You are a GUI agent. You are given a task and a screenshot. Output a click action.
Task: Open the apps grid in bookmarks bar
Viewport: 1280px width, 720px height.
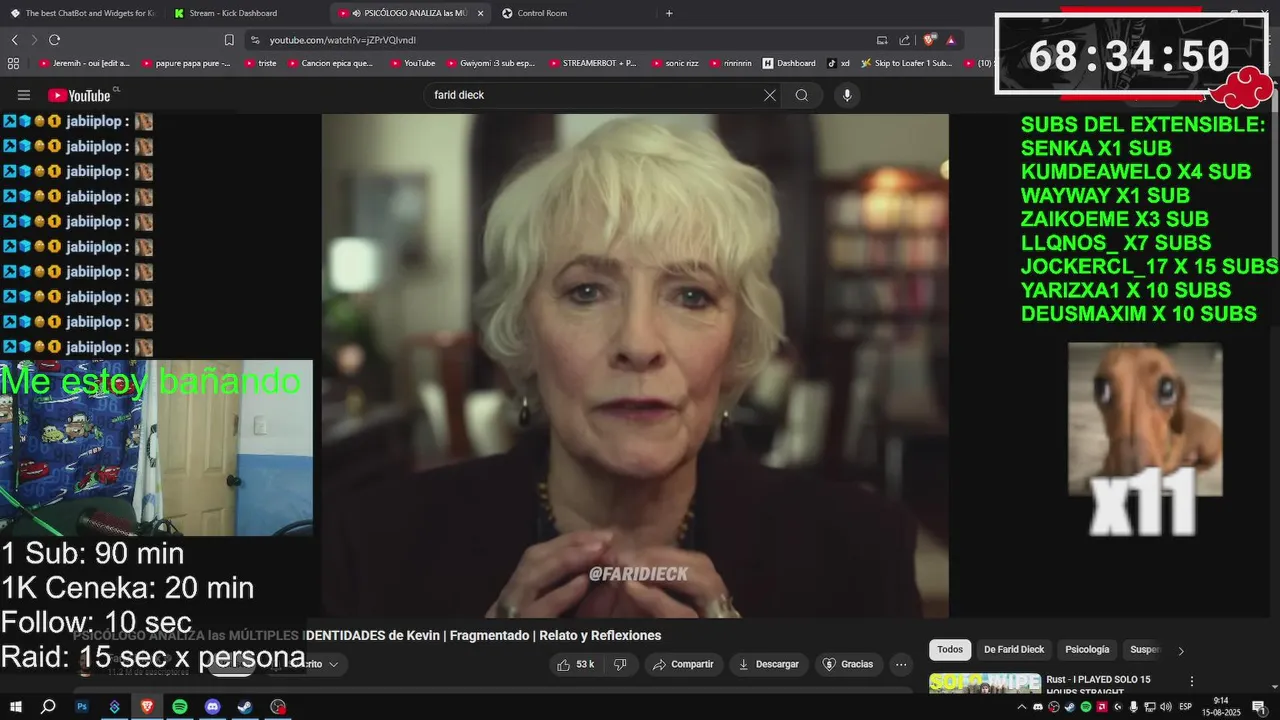click(13, 63)
